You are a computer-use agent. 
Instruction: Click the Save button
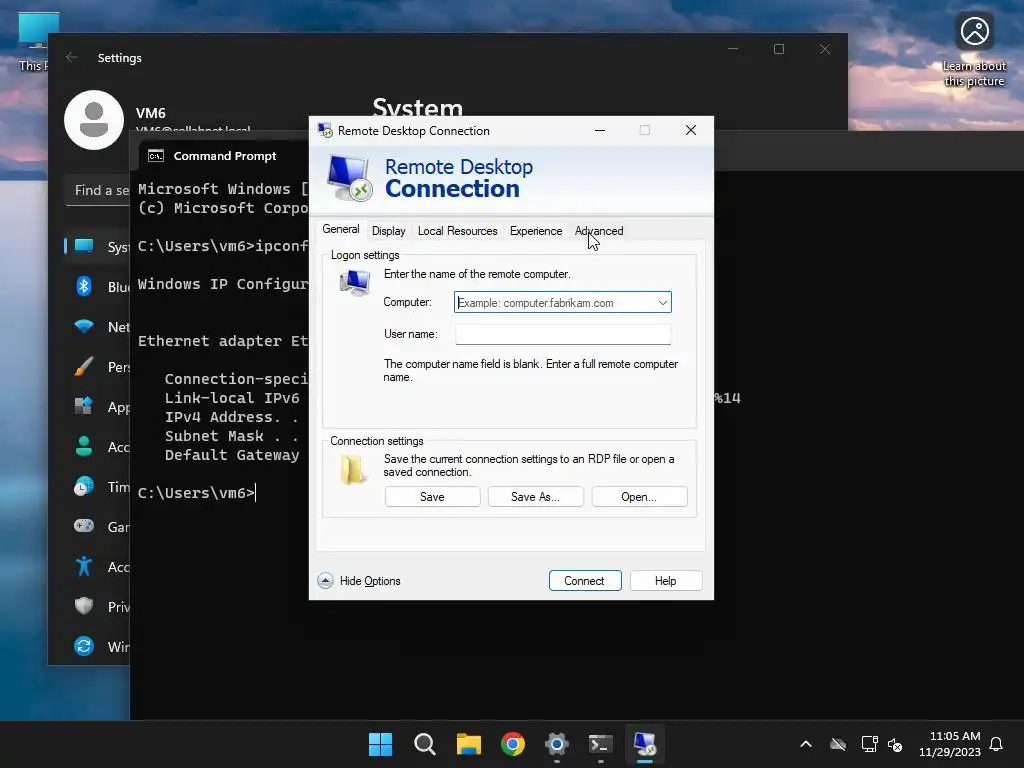point(432,496)
